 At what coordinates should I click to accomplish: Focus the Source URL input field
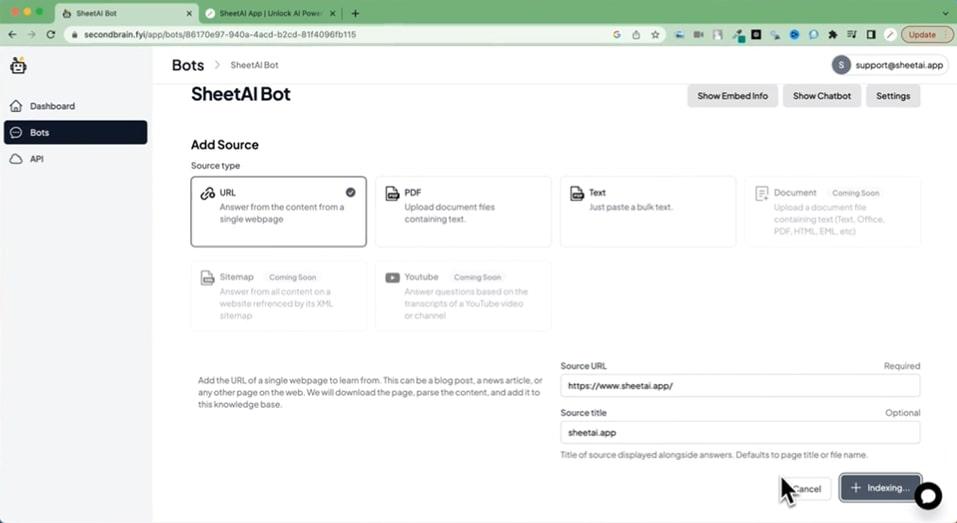(740, 386)
